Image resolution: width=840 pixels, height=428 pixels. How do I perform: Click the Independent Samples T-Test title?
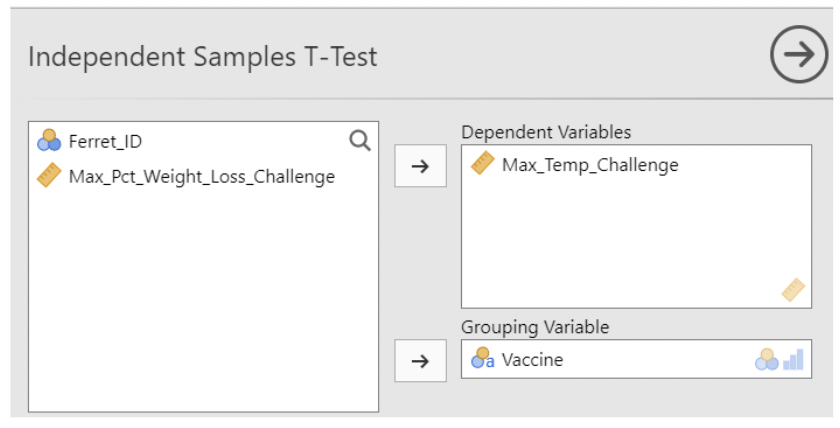(203, 57)
